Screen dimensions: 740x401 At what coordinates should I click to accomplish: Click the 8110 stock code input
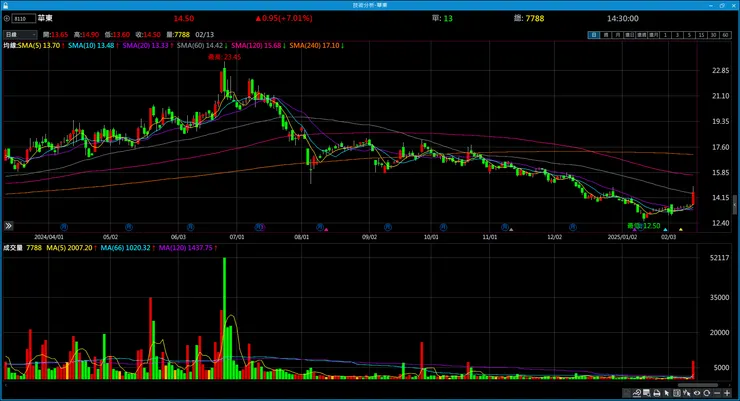24,18
